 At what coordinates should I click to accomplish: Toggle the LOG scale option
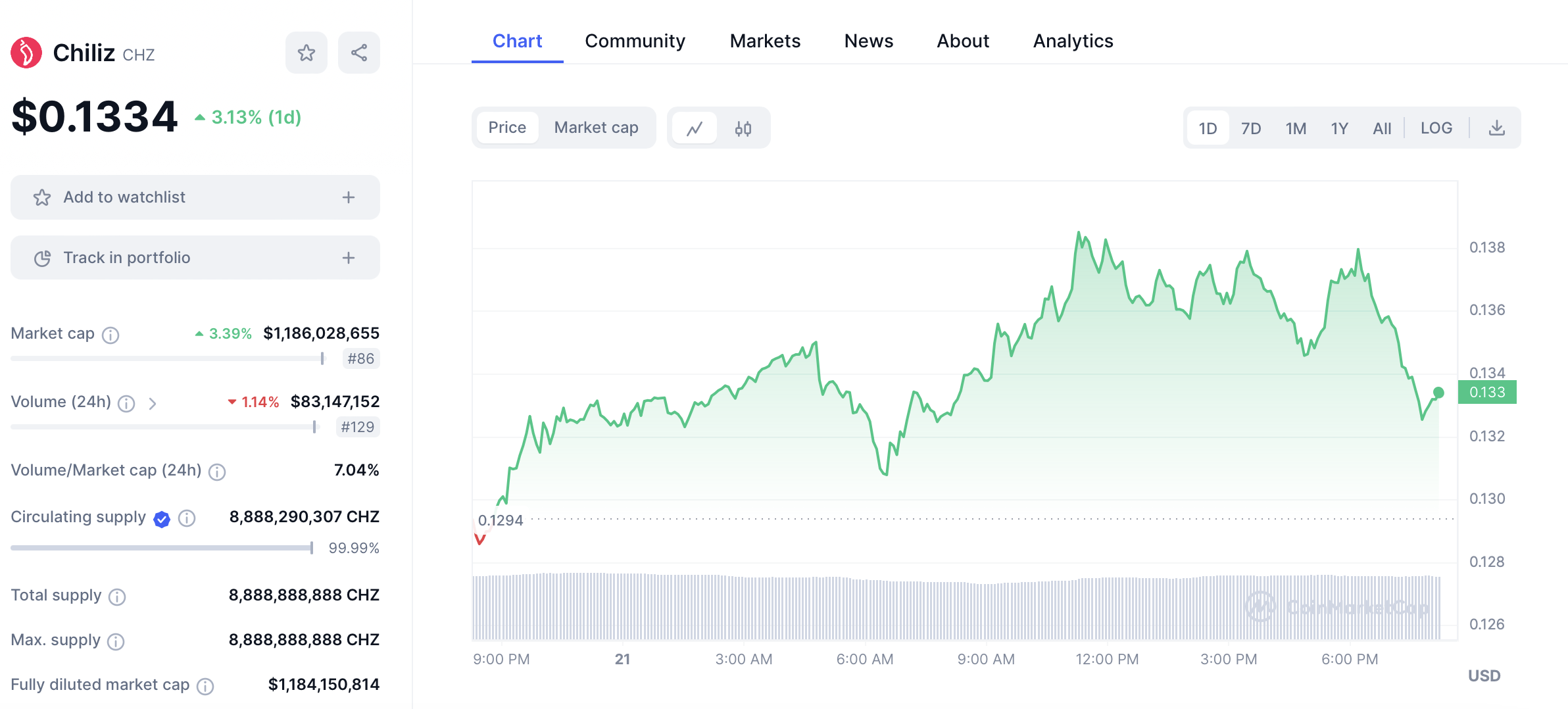point(1436,128)
